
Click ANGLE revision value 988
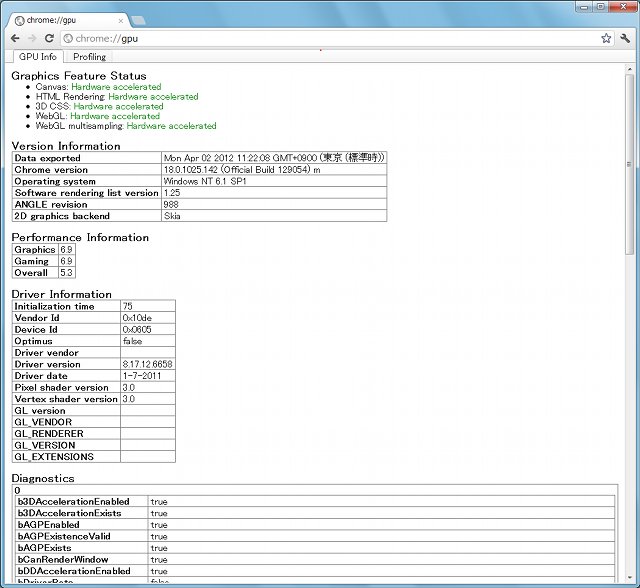coord(274,204)
